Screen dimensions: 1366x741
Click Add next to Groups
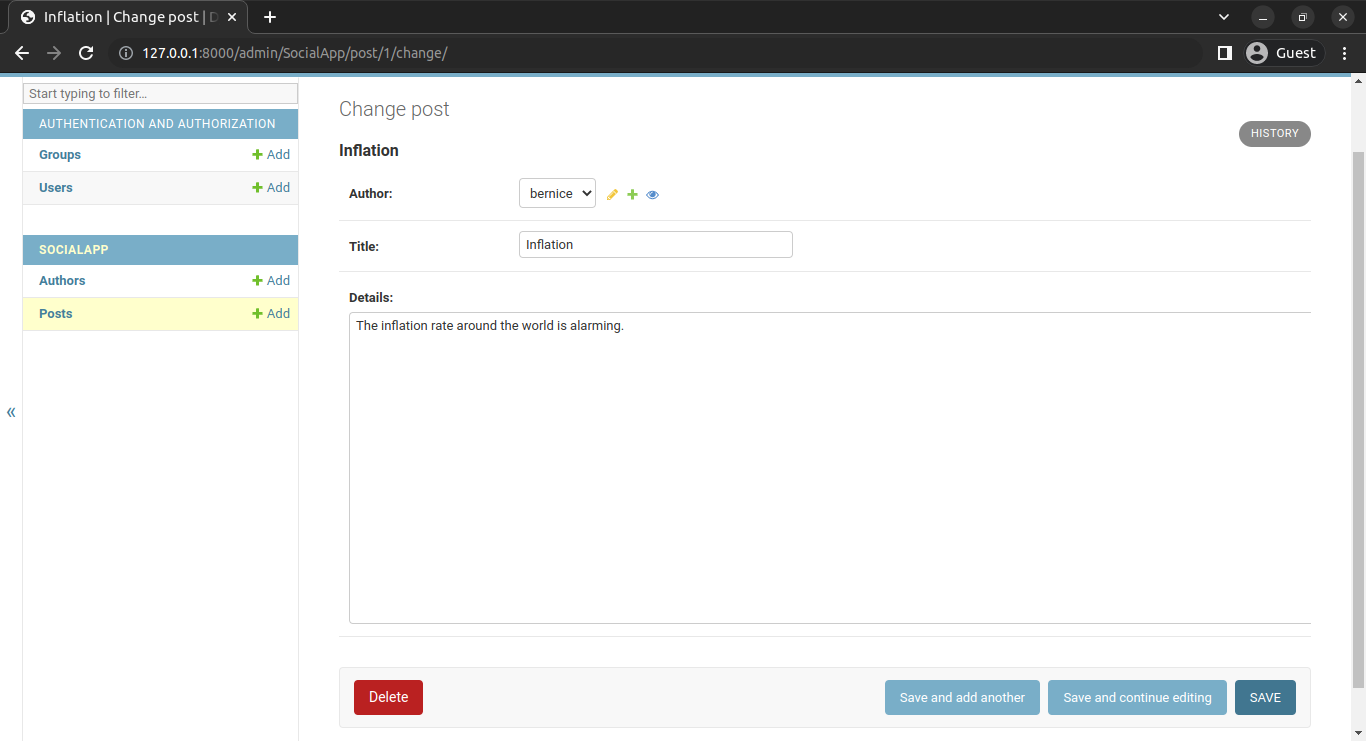271,155
